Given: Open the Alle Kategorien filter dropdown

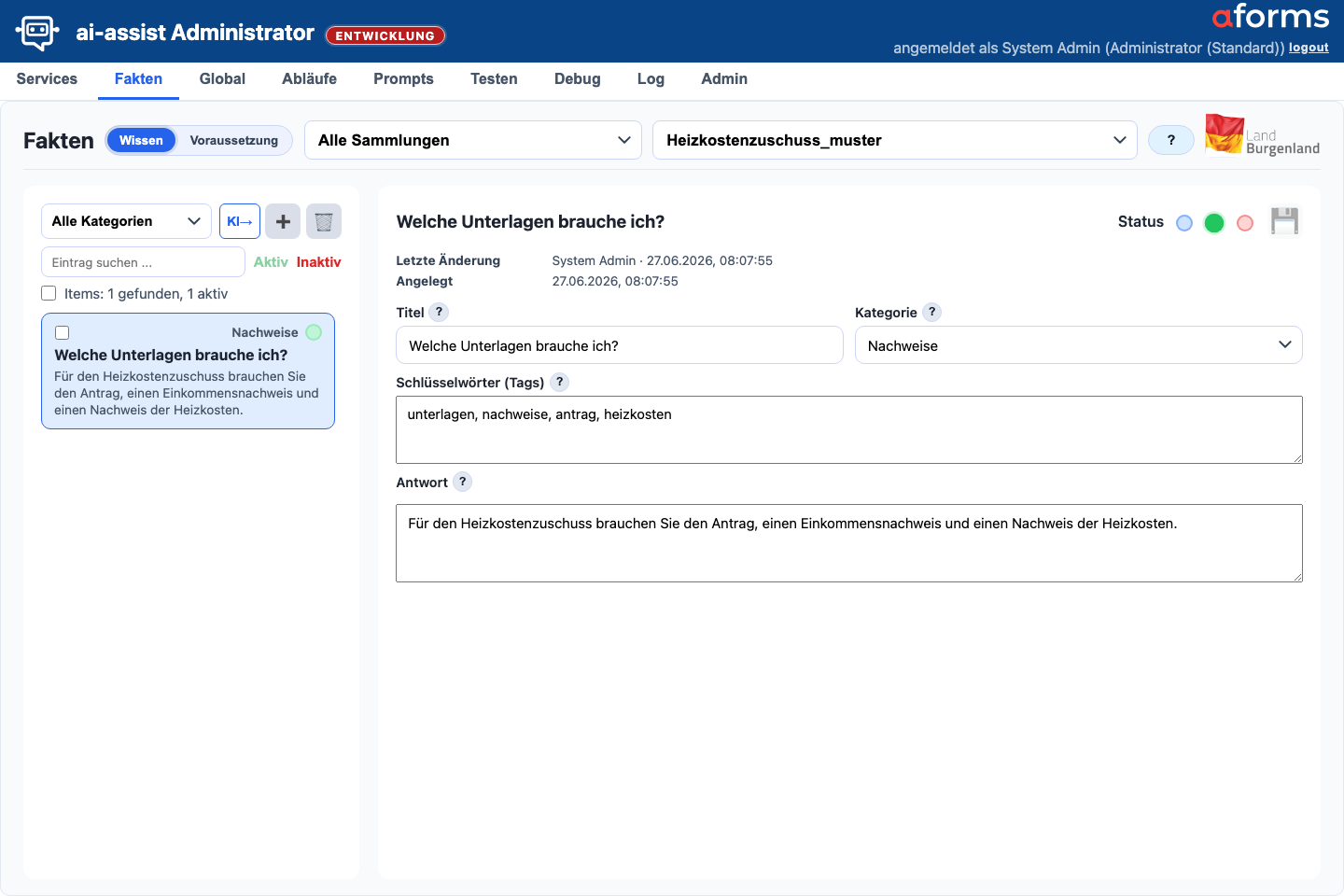Looking at the screenshot, I should tap(126, 221).
